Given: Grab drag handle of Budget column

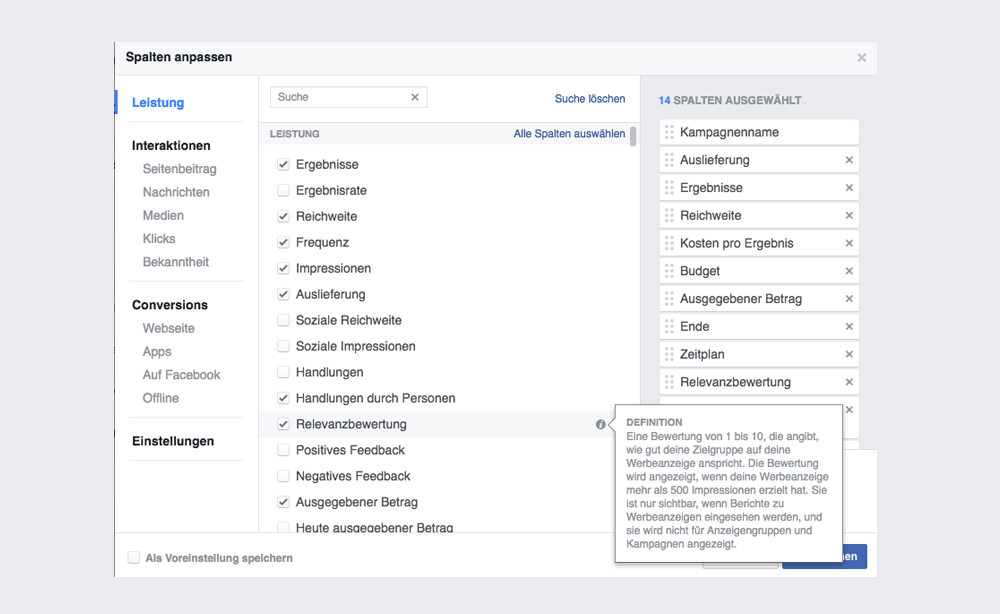Looking at the screenshot, I should point(669,271).
